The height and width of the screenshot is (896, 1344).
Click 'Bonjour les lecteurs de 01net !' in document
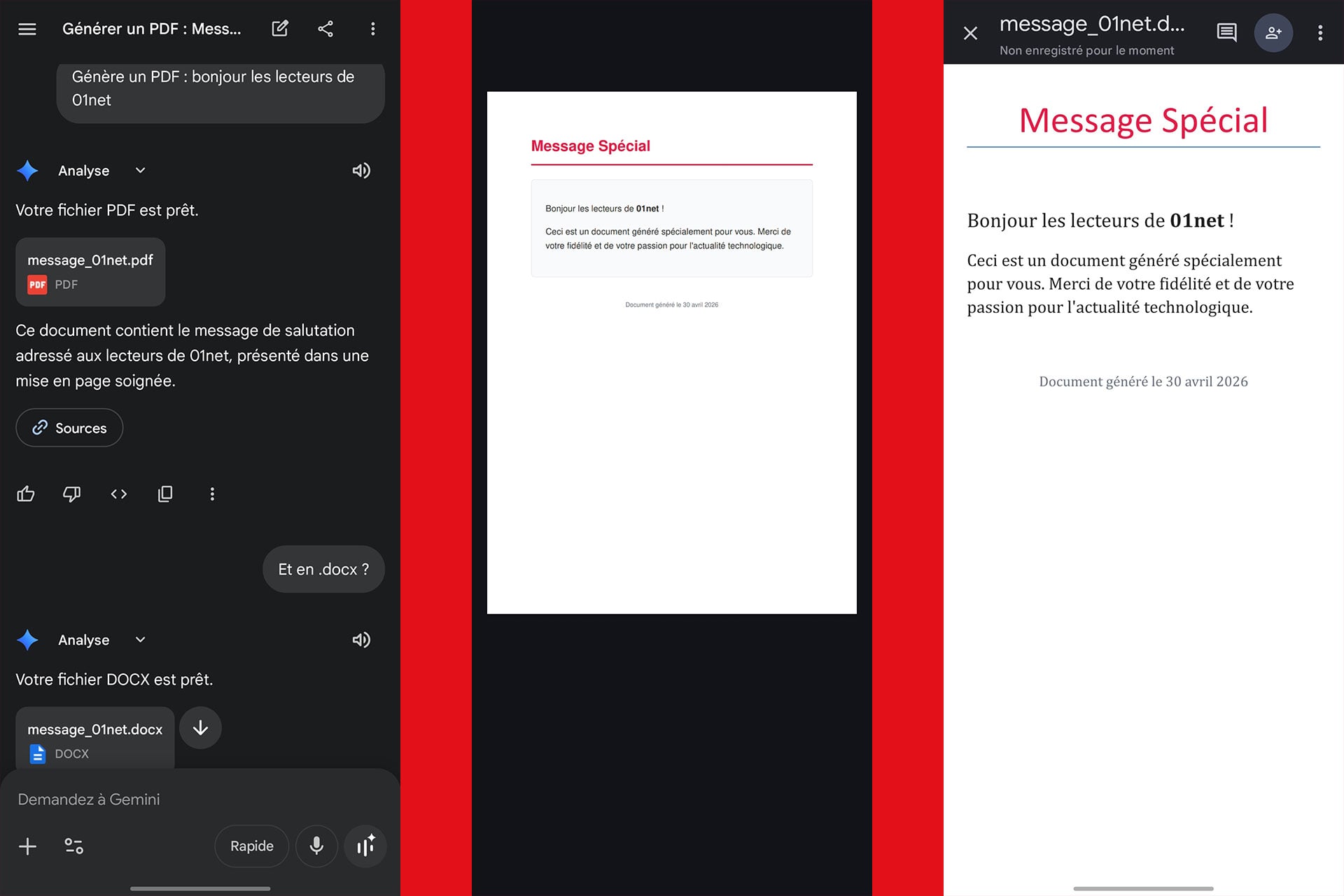coord(1100,220)
